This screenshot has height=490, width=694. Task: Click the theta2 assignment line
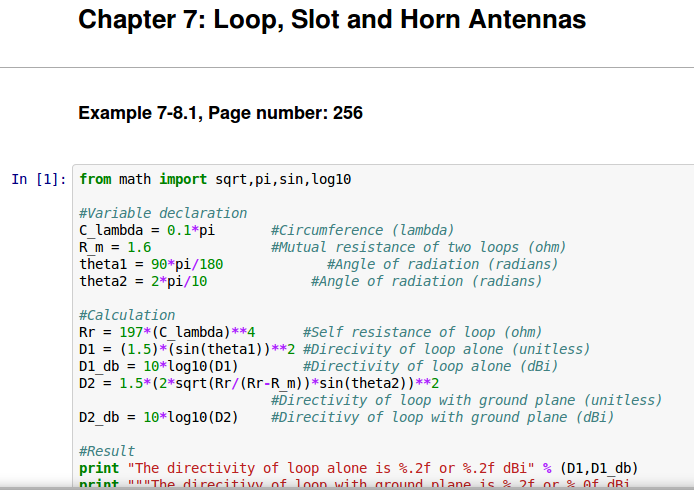tap(143, 281)
